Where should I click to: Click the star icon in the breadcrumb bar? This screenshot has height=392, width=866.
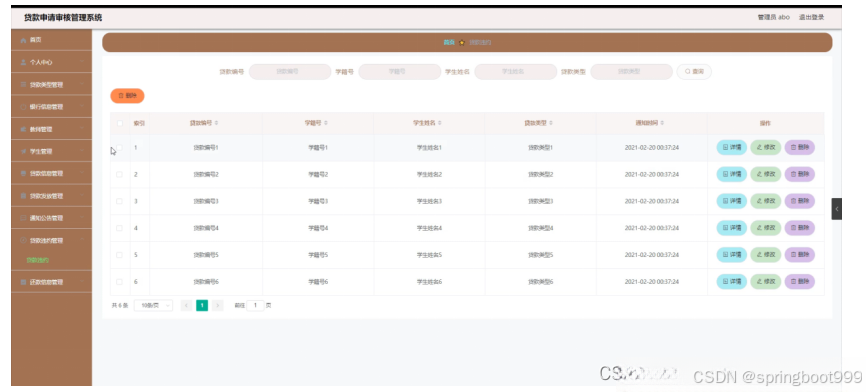(x=462, y=43)
